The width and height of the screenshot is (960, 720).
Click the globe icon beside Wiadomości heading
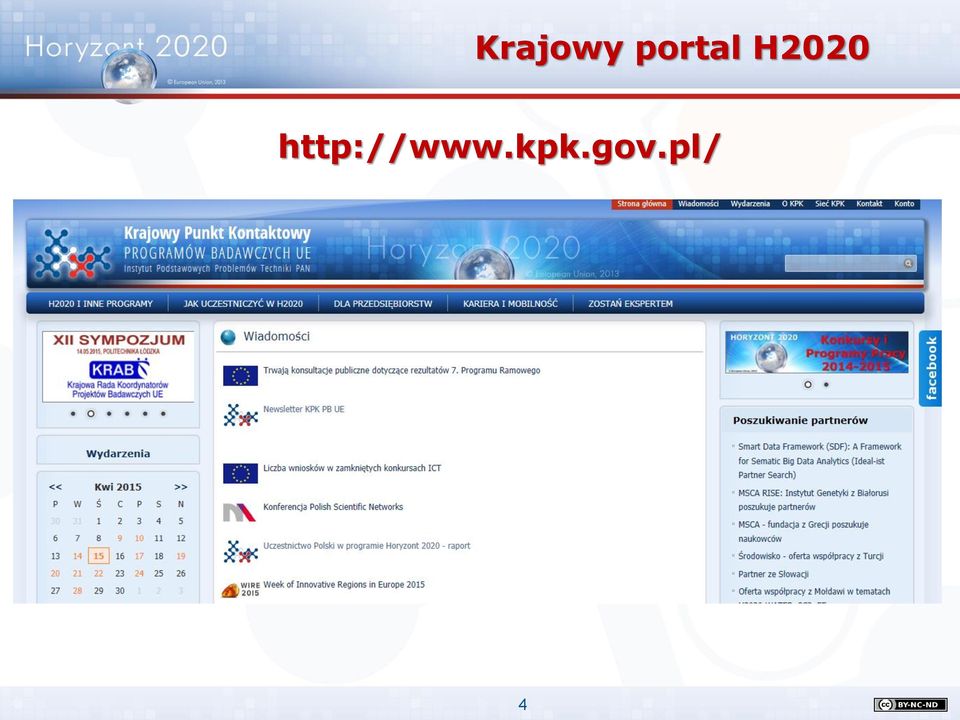point(228,337)
